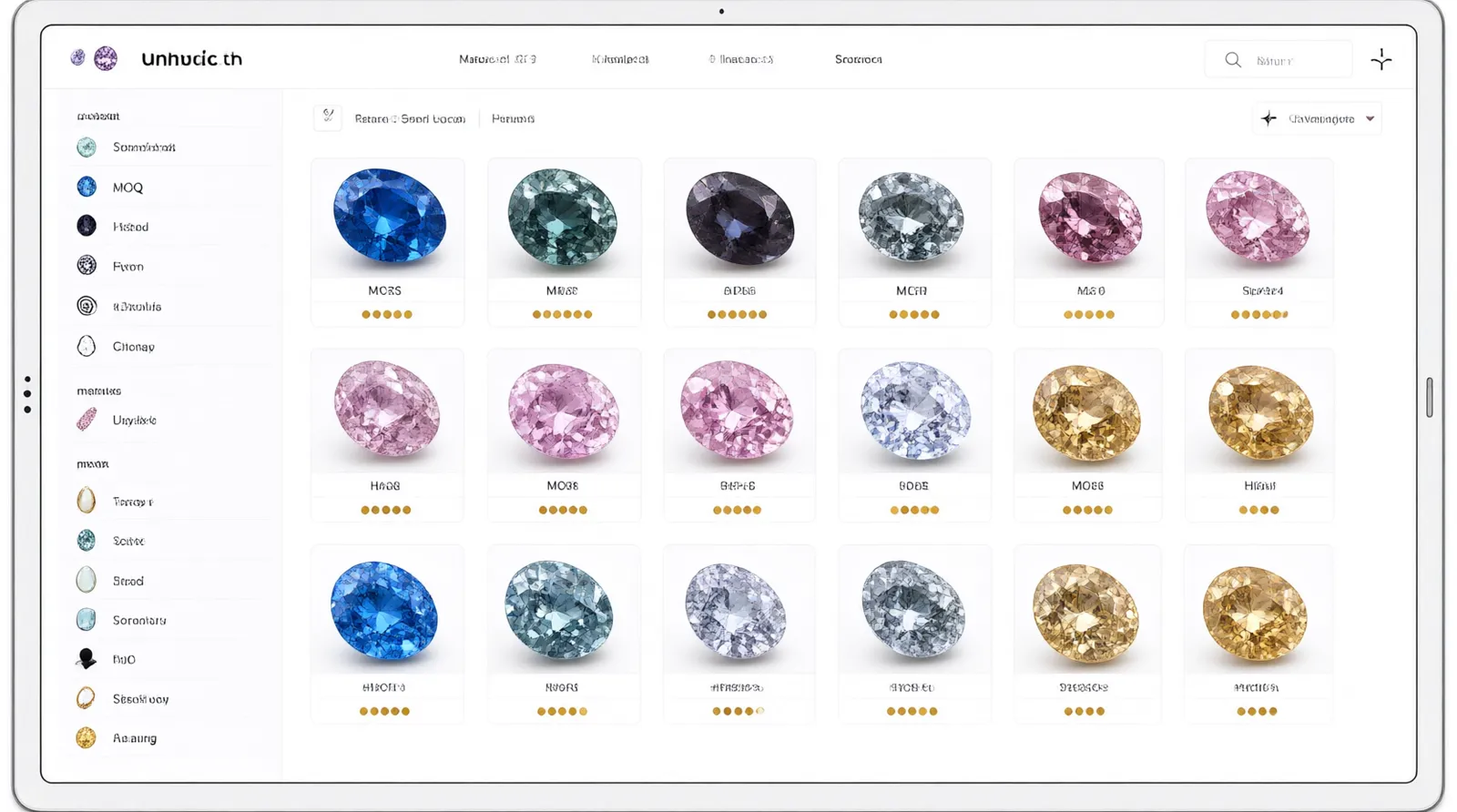Viewport: 1457px width, 812px height.
Task: Click the Perums button in the filter bar
Action: (x=513, y=118)
